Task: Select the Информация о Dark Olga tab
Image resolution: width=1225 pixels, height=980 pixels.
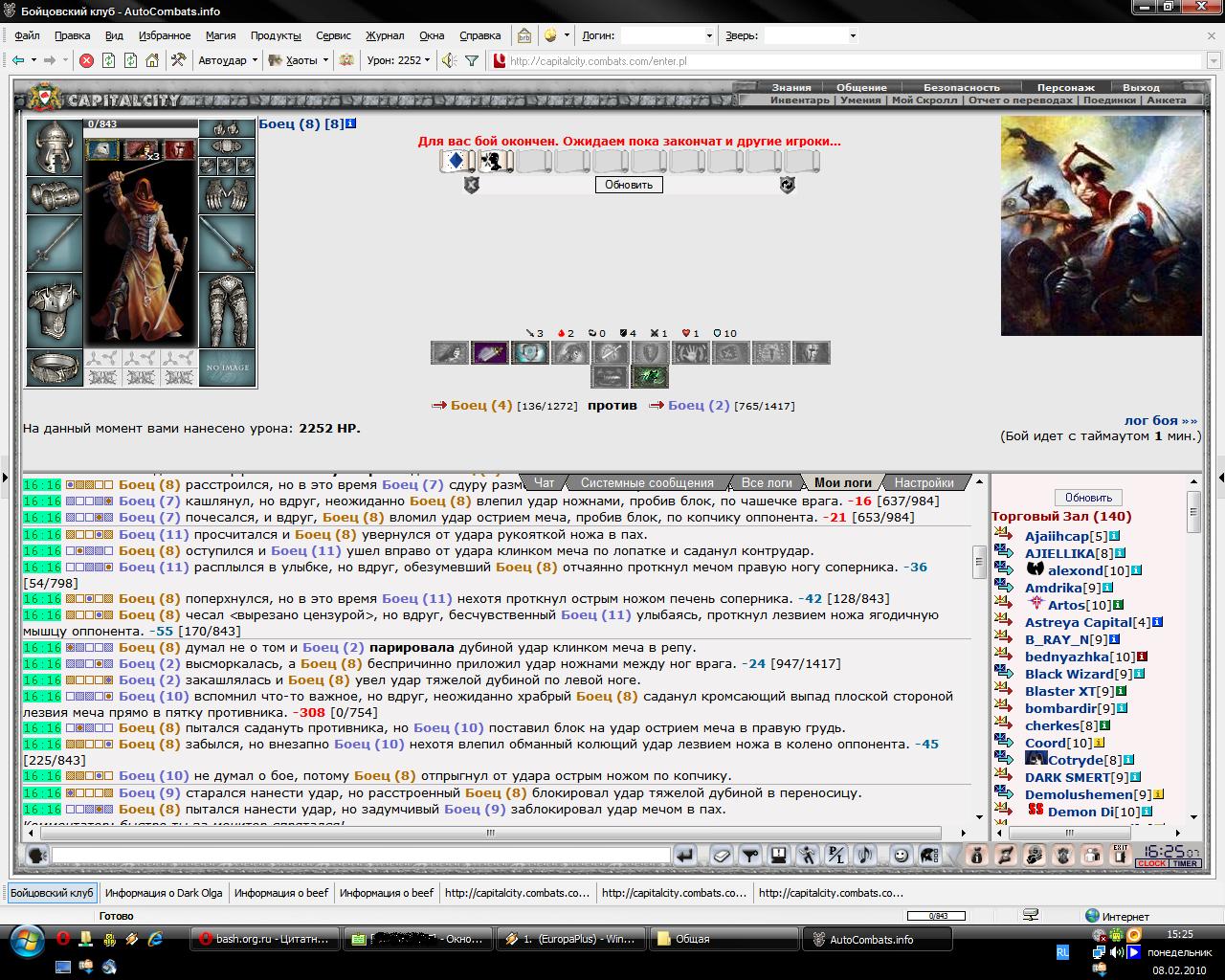Action: 164,893
